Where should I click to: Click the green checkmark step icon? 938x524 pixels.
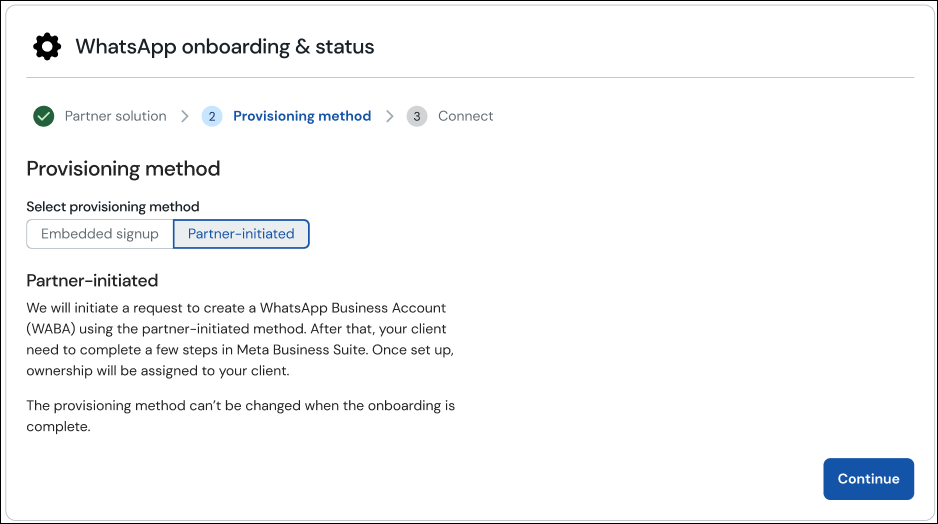(x=43, y=116)
